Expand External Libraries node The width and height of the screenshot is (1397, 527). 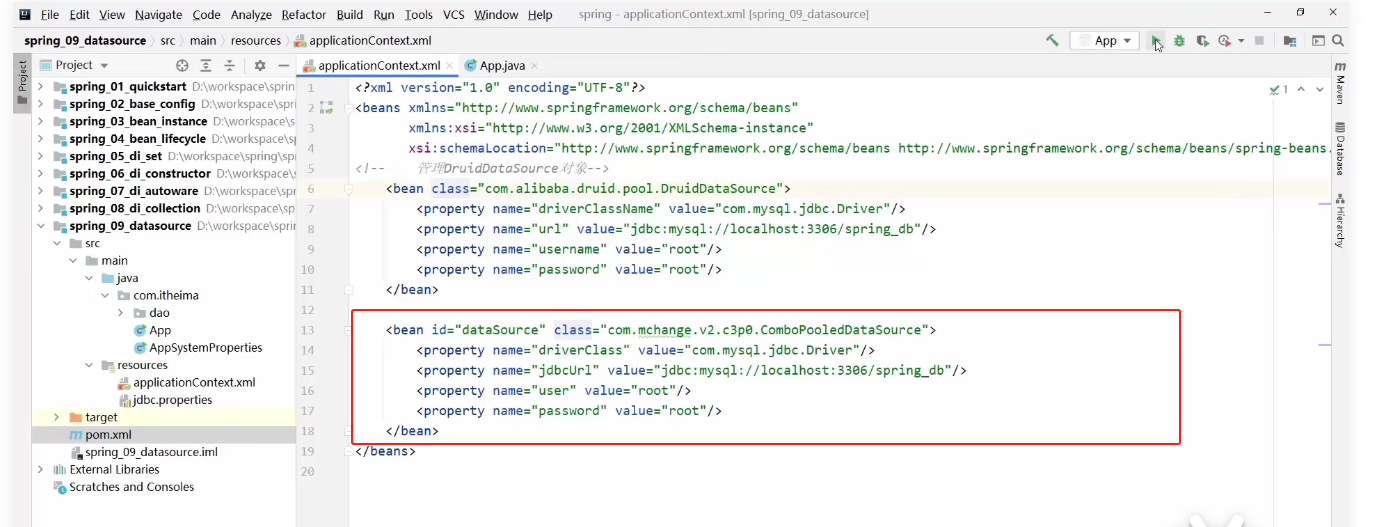(x=41, y=469)
